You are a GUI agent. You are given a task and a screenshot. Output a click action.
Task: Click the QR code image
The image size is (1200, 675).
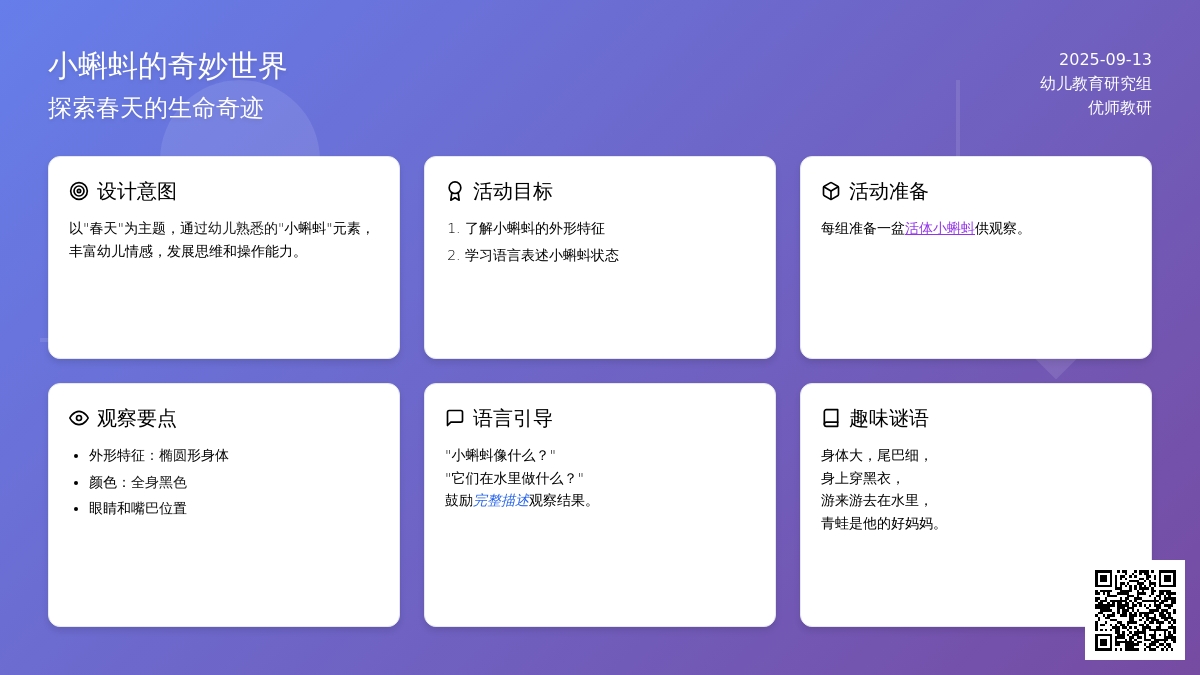(x=1135, y=610)
